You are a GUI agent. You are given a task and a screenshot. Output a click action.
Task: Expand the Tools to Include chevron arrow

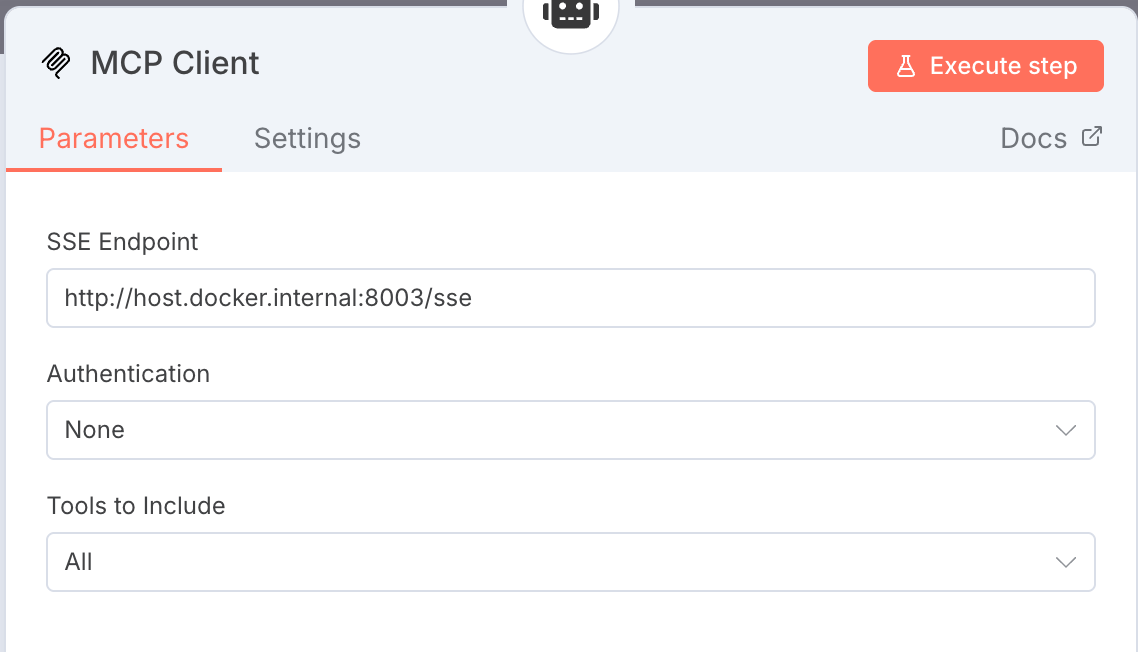(1065, 562)
